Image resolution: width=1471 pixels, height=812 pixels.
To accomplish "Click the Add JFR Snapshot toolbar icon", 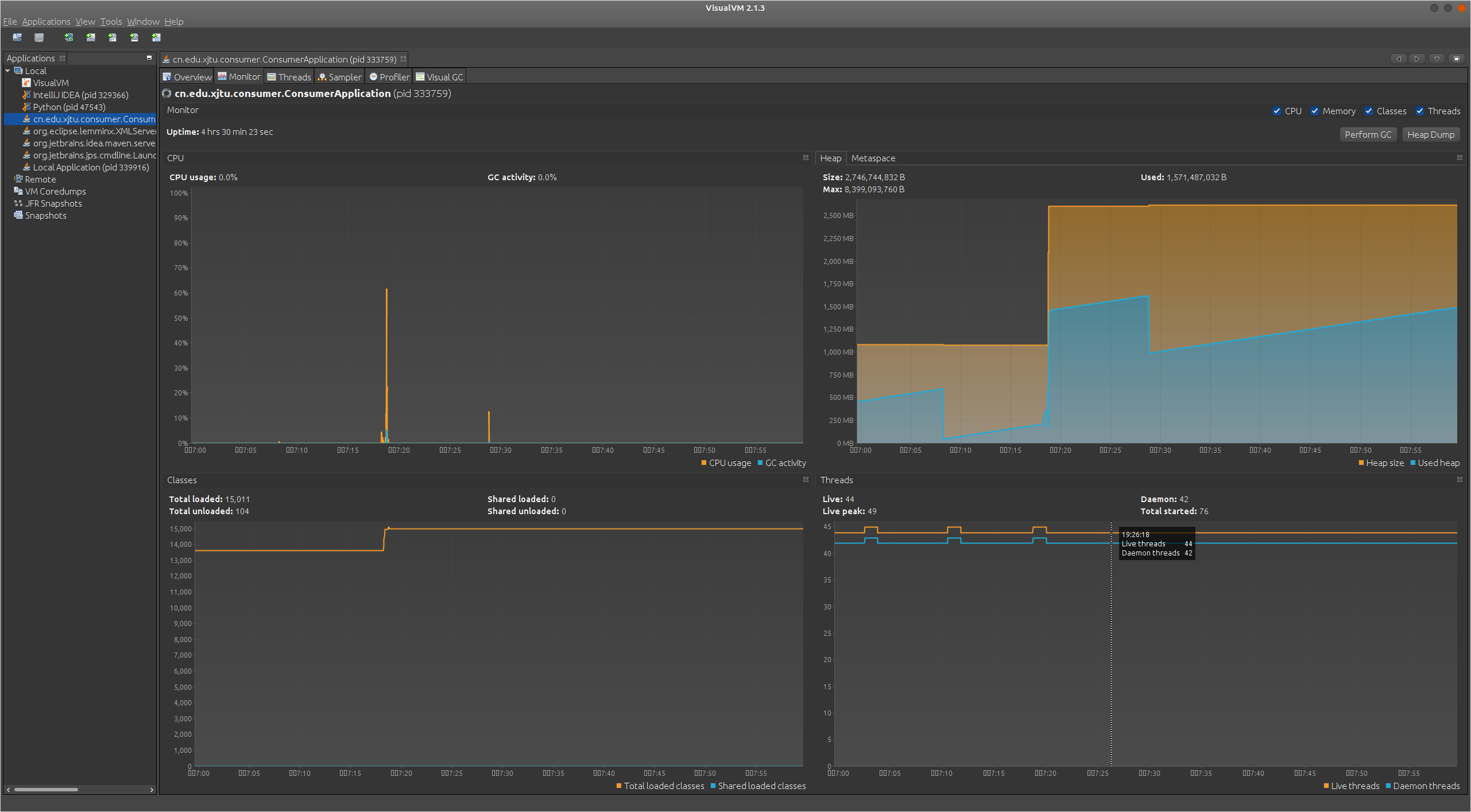I will 134,38.
